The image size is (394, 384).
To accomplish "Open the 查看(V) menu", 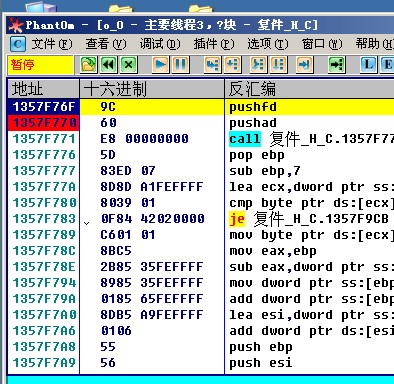I will pyautogui.click(x=106, y=44).
